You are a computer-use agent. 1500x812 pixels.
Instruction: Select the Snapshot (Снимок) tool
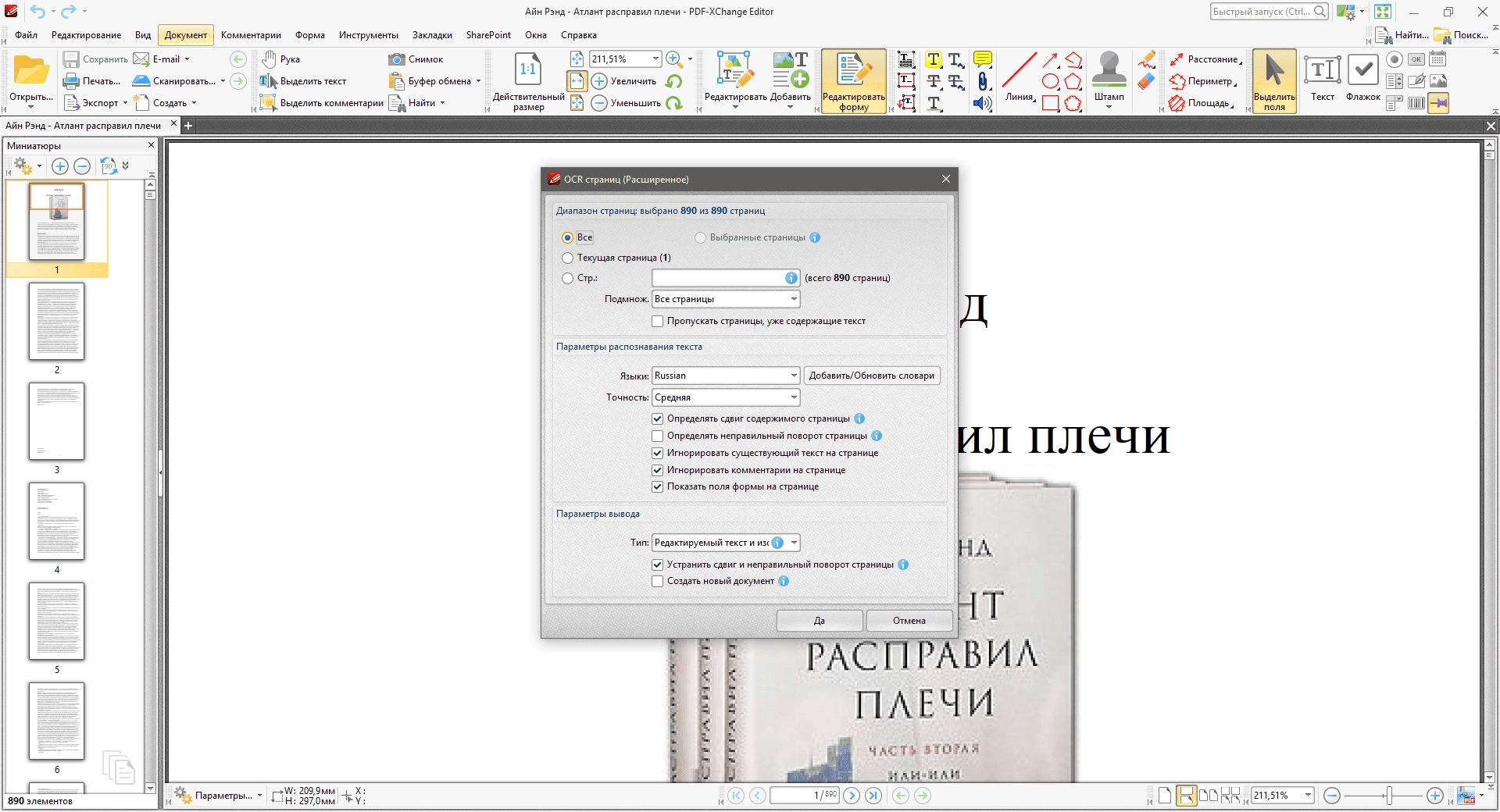[x=416, y=59]
